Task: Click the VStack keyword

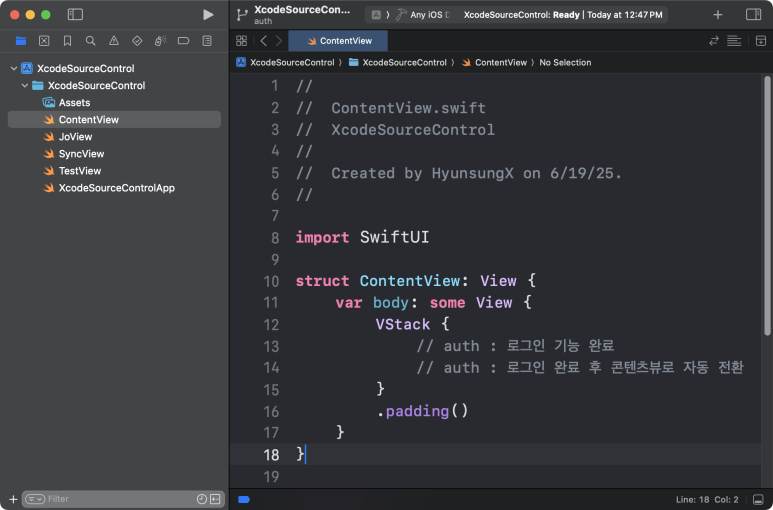Action: pyautogui.click(x=403, y=324)
